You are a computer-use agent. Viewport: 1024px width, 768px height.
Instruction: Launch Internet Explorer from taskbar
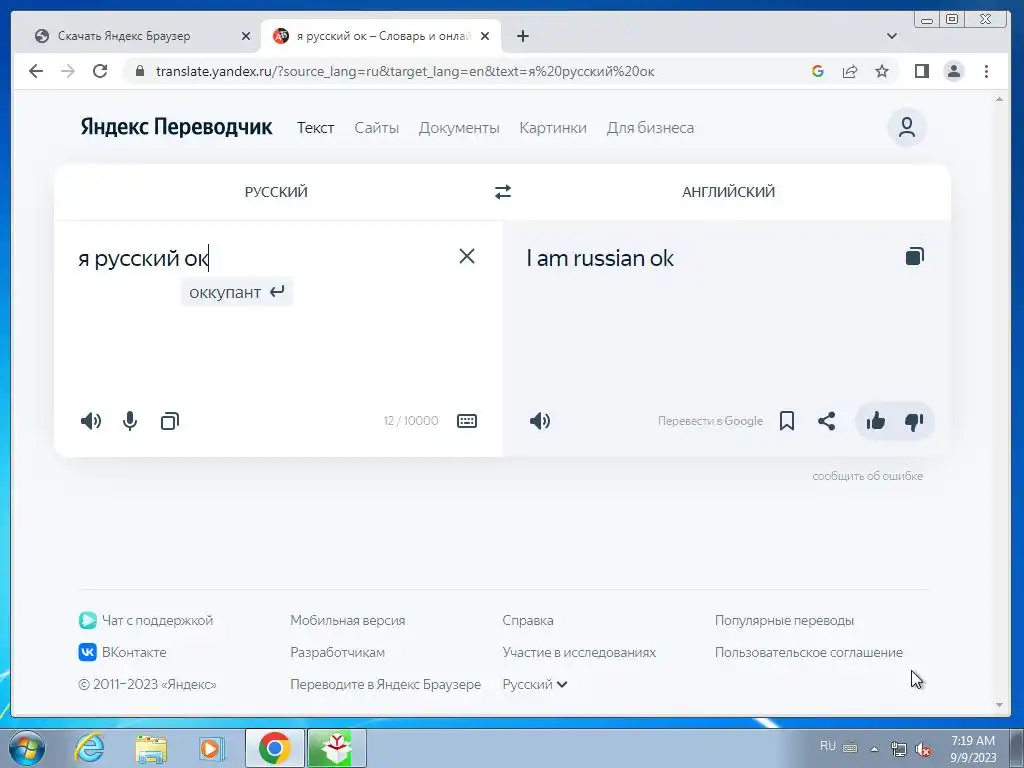89,748
